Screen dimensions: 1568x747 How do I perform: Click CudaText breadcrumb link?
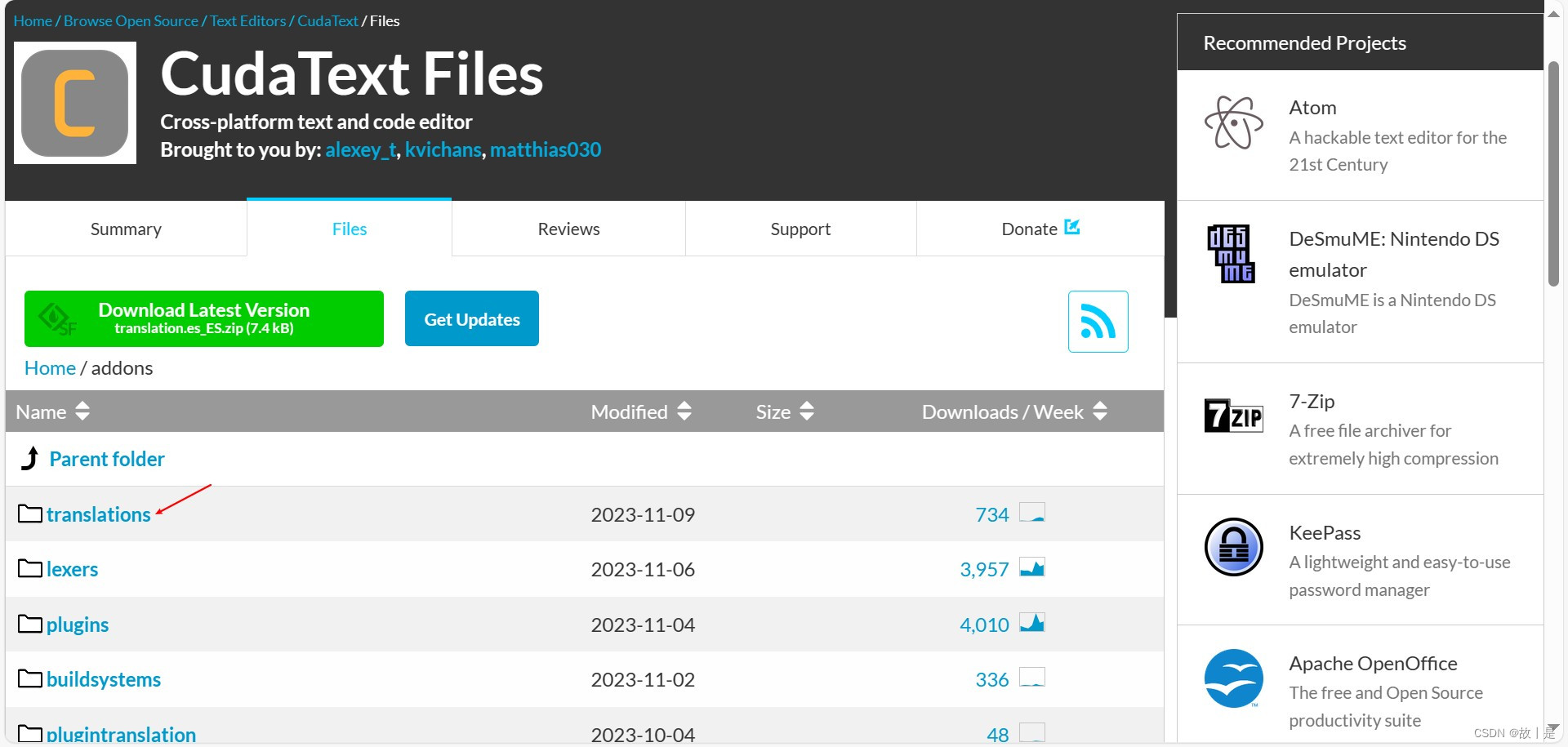[x=327, y=21]
